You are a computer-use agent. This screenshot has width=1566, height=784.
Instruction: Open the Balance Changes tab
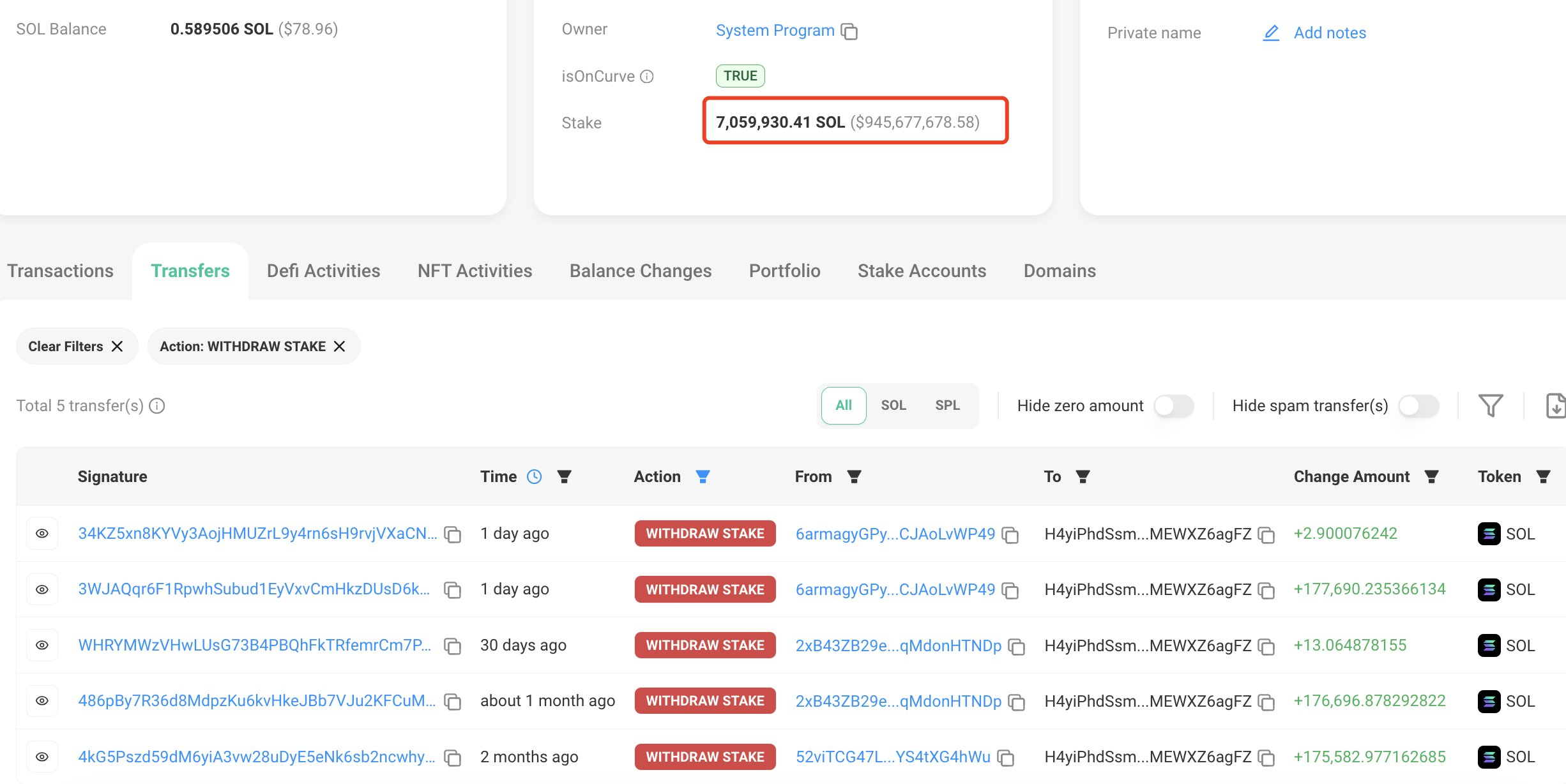point(640,271)
